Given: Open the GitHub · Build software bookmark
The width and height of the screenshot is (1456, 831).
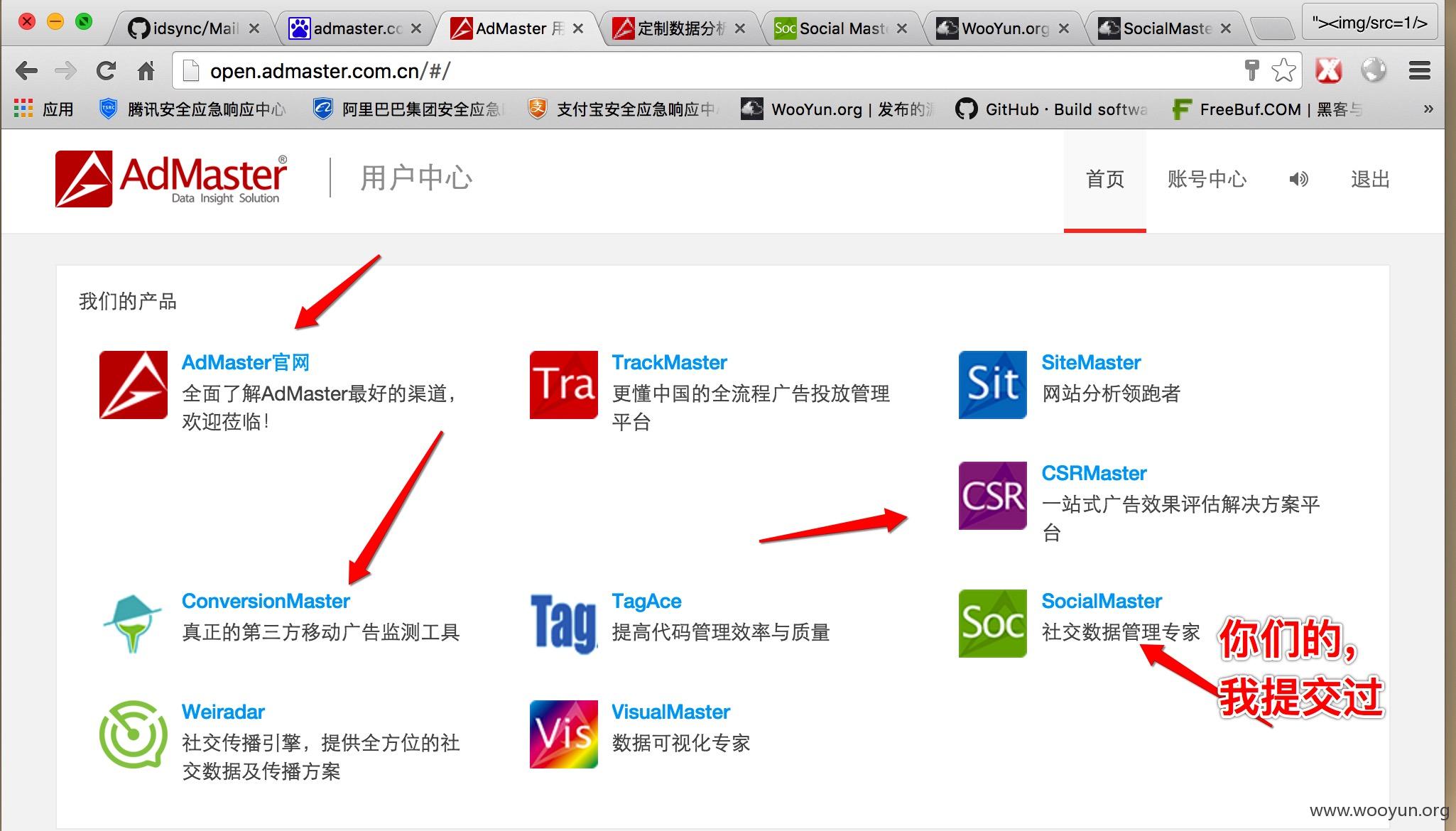Looking at the screenshot, I should pyautogui.click(x=1052, y=109).
